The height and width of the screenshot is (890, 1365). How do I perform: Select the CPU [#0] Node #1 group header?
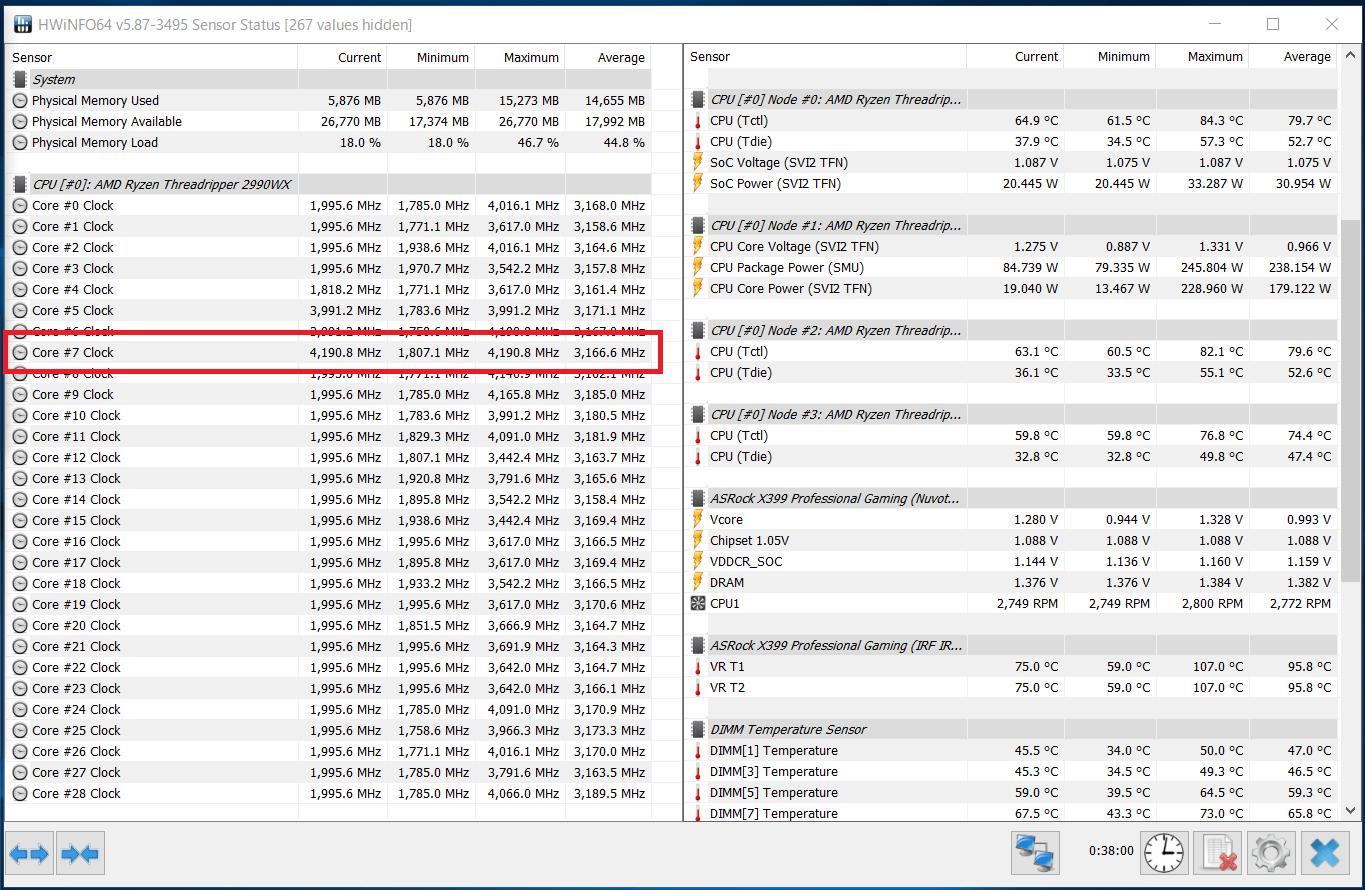[1012, 225]
